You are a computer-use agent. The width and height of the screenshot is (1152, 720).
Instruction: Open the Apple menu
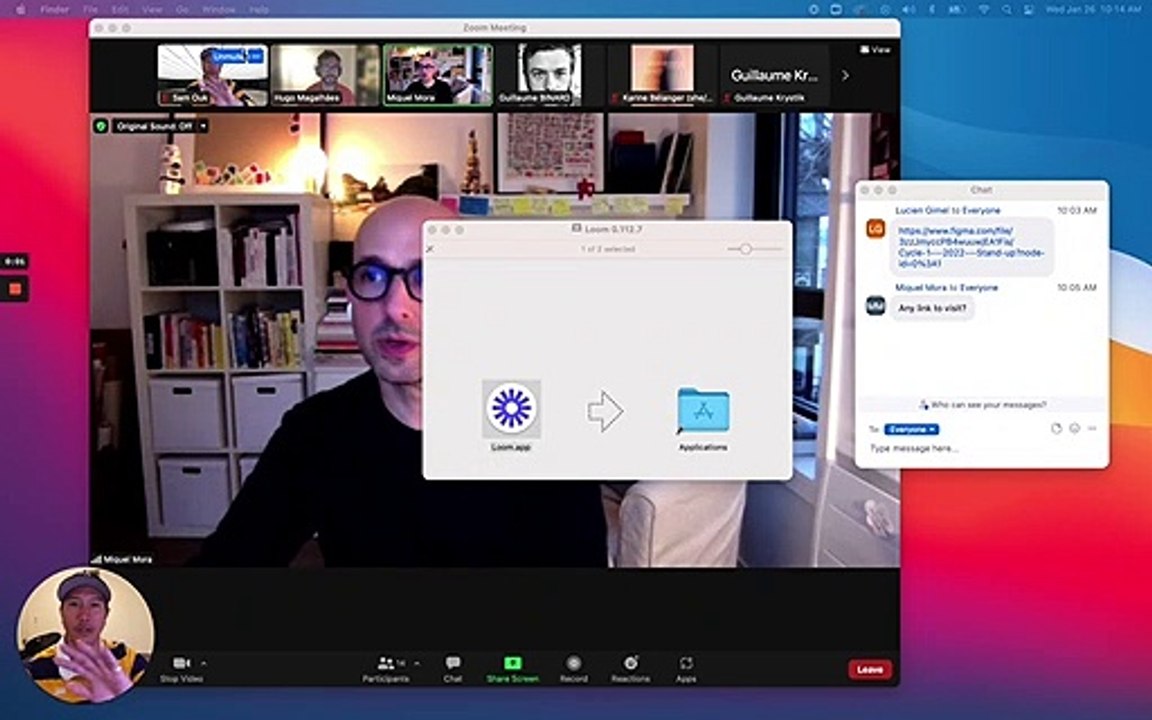[x=21, y=10]
